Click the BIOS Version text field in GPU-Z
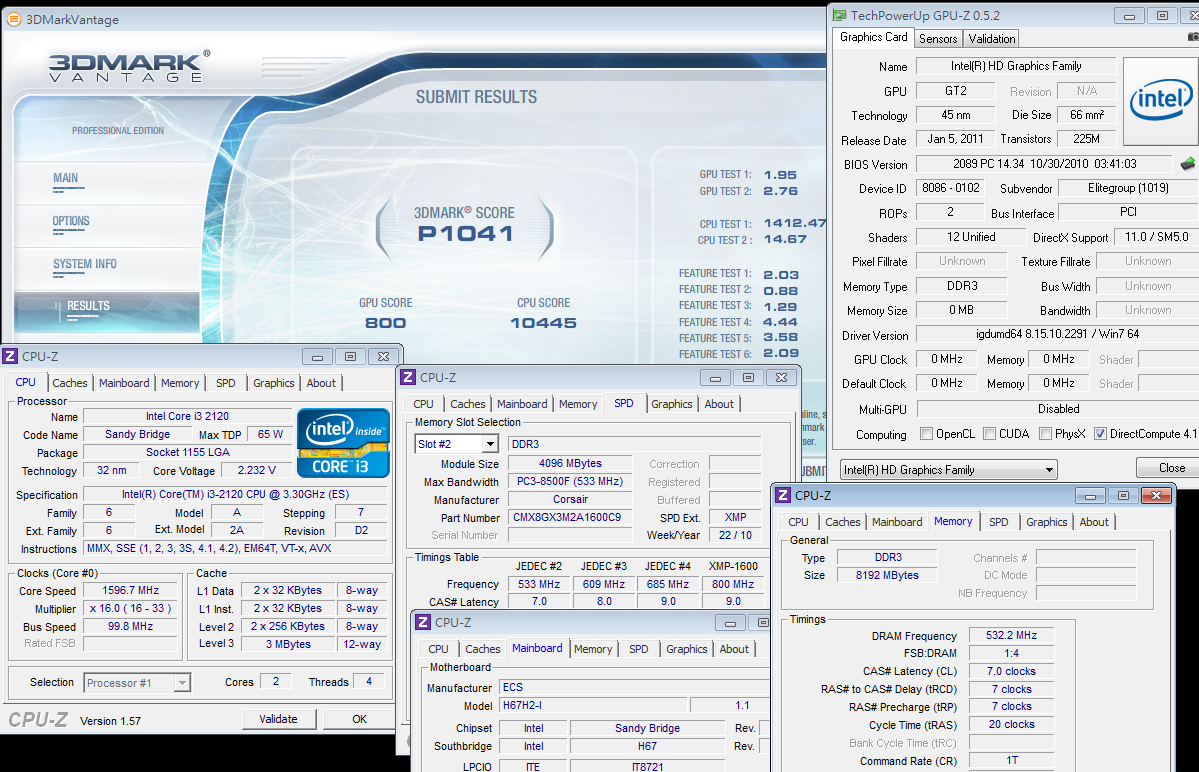Screen dimensions: 1199x772 (x=1044, y=164)
